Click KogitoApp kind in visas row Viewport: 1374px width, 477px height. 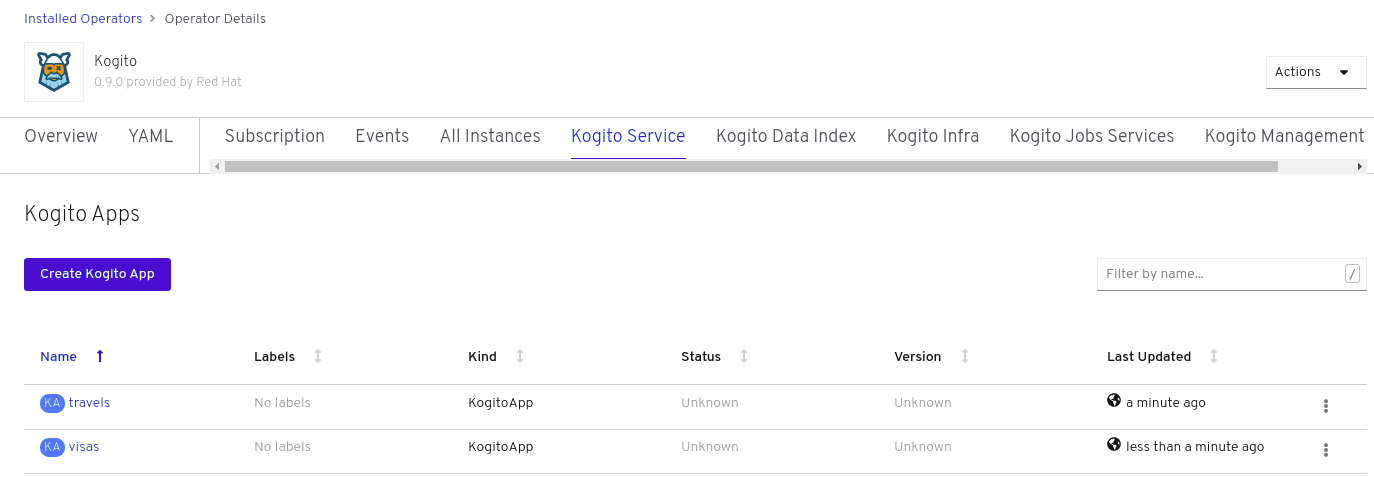(500, 447)
